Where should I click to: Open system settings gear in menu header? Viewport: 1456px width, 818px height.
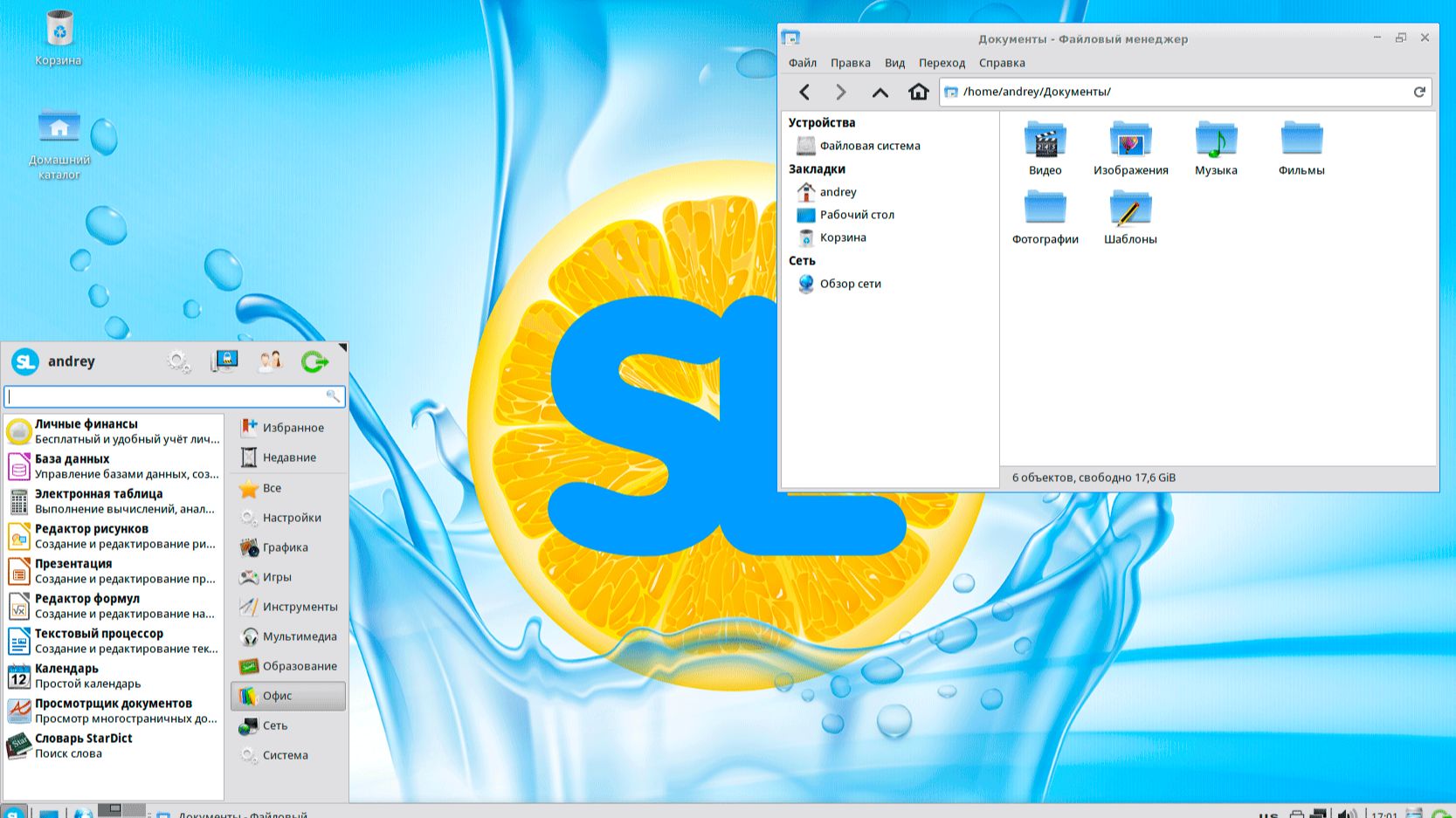click(x=179, y=361)
